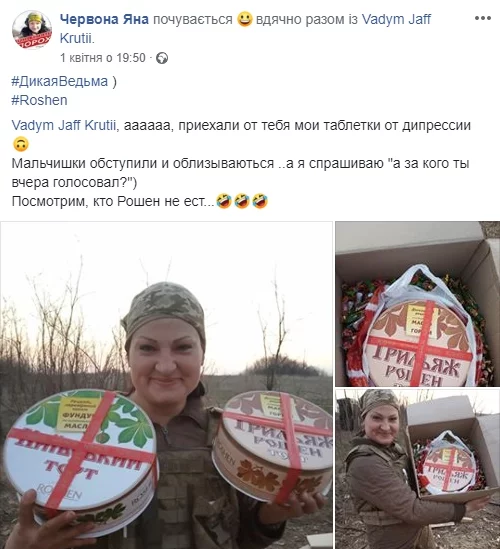Click the Krutii name under the header
This screenshot has width=500, height=549.
[x=77, y=38]
